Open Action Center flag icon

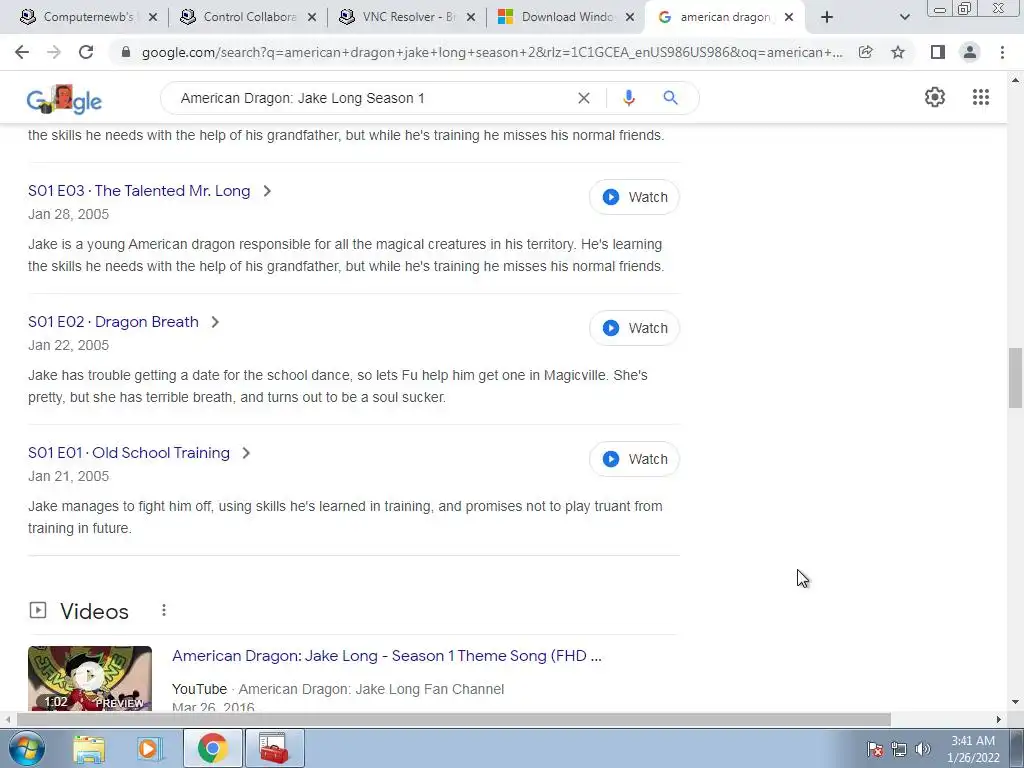(875, 749)
